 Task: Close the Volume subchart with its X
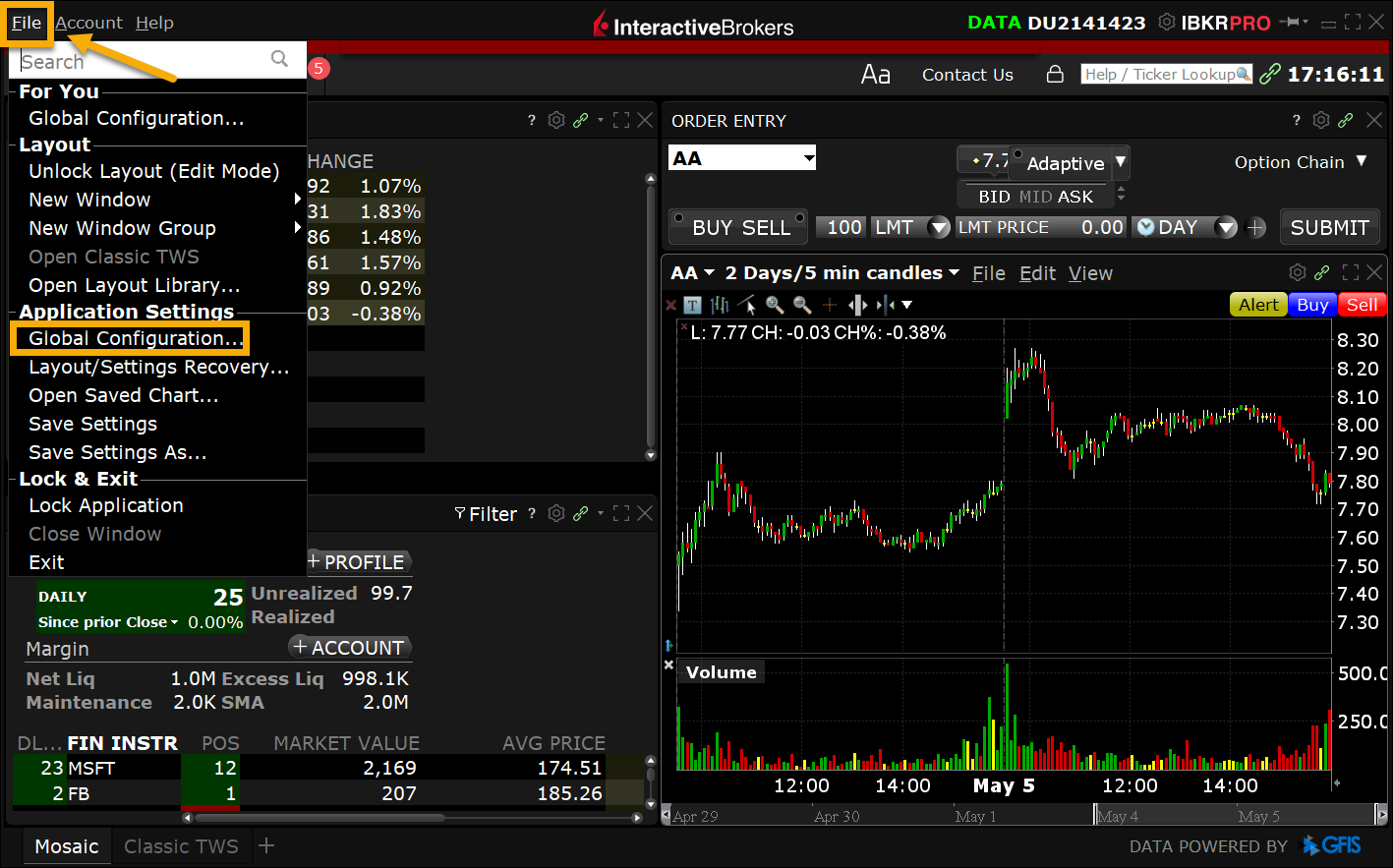point(668,665)
